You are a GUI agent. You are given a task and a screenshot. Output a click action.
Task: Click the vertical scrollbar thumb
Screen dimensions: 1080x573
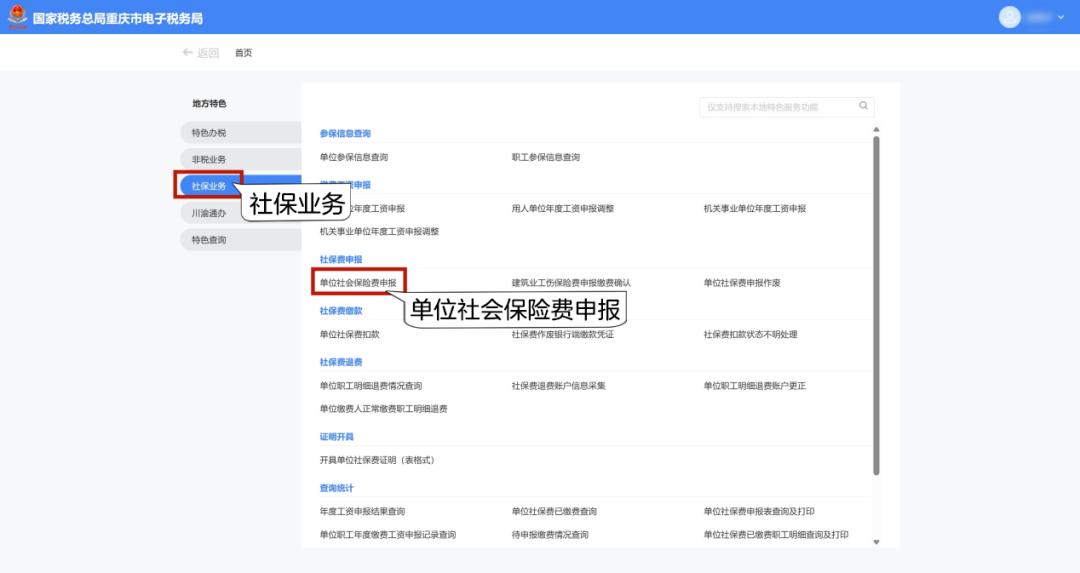click(877, 300)
